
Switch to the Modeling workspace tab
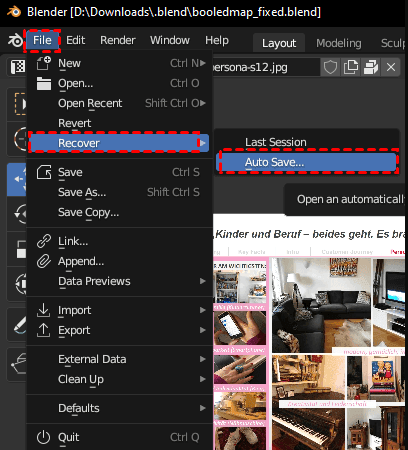tap(339, 43)
